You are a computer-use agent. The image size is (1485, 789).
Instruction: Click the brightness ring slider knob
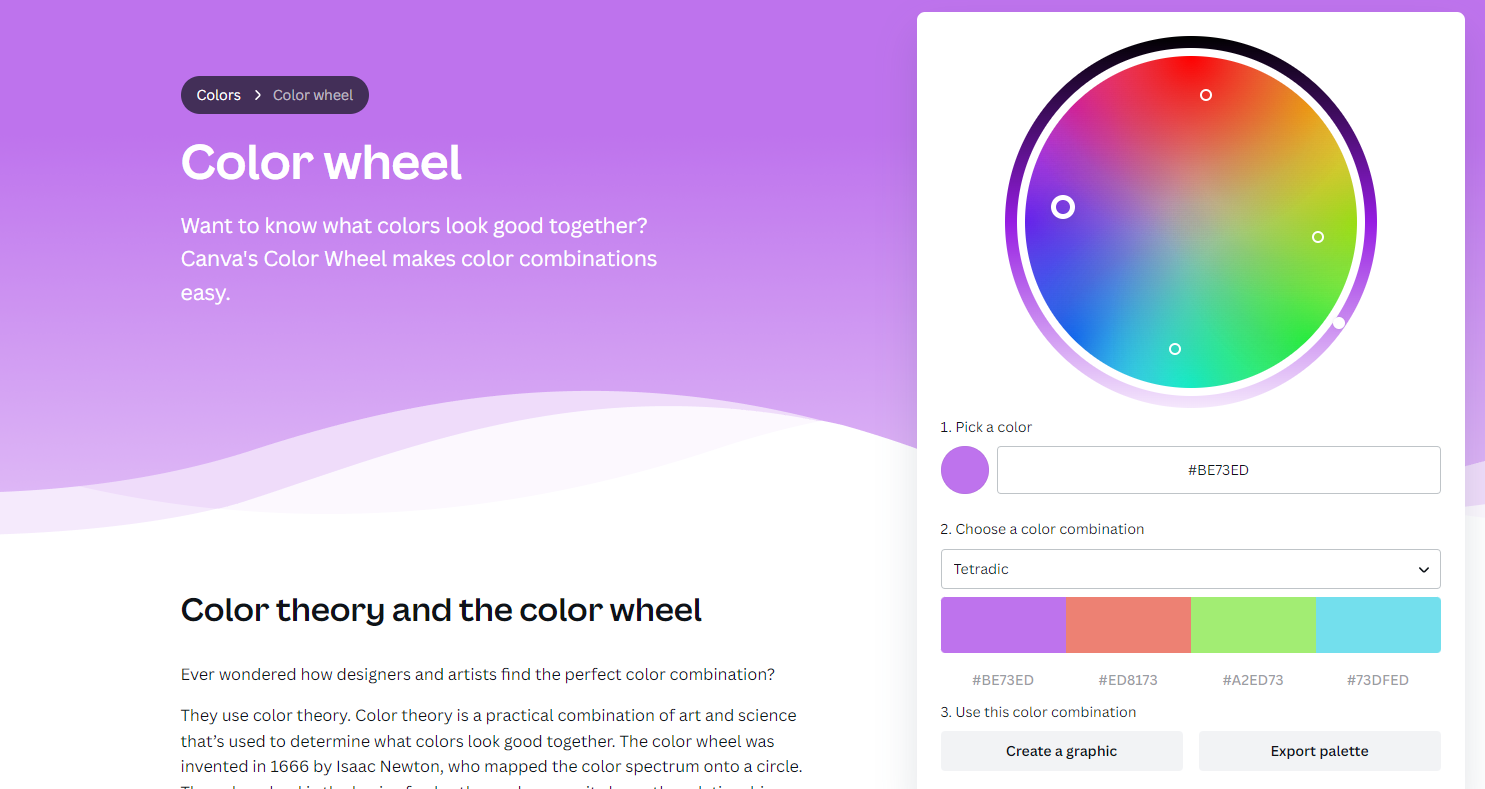point(1339,322)
